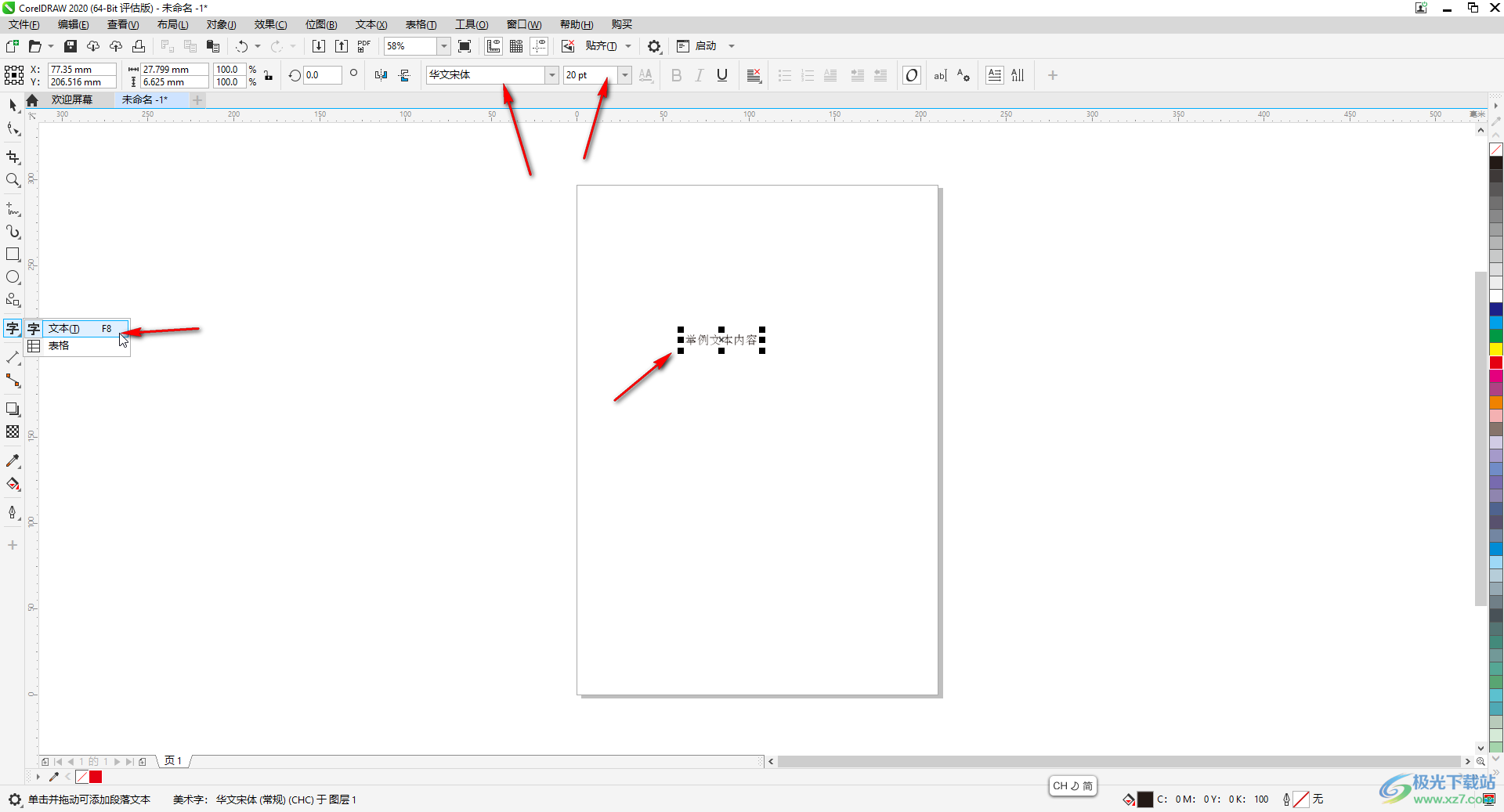This screenshot has height=812, width=1504.
Task: Click the add new document tab plus
Action: point(197,99)
